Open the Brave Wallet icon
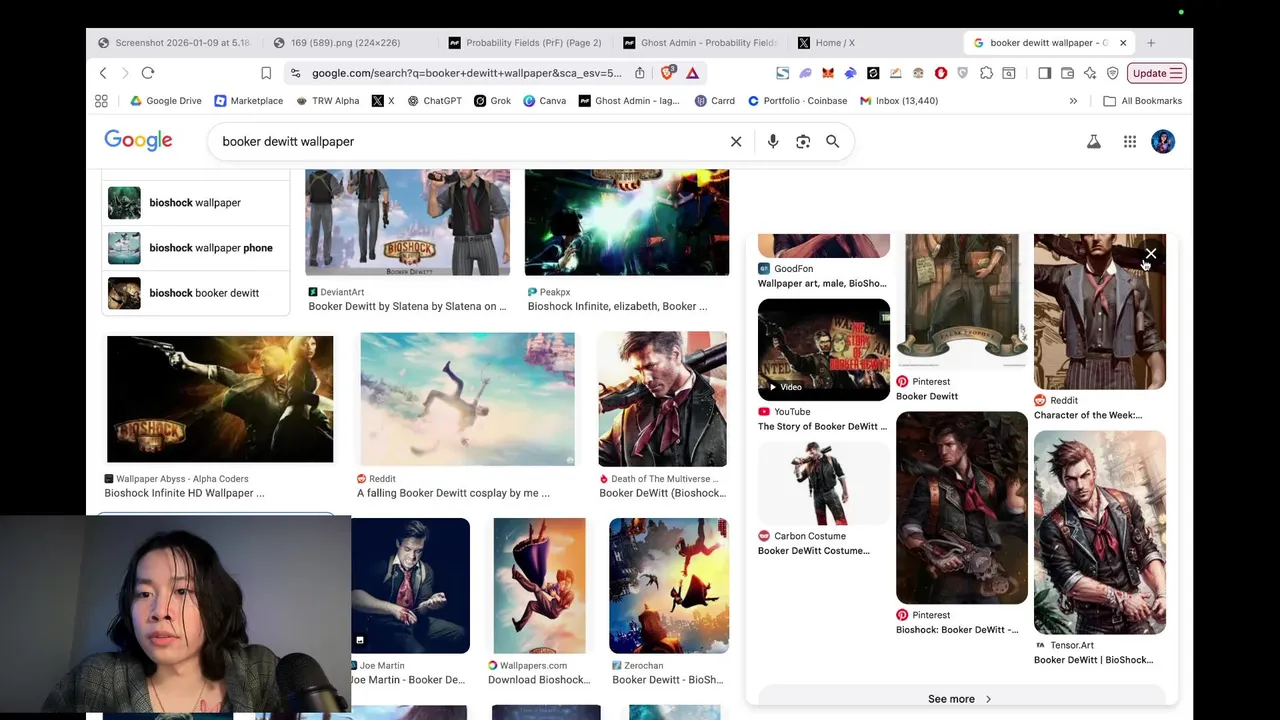1280x720 pixels. pyautogui.click(x=1067, y=73)
